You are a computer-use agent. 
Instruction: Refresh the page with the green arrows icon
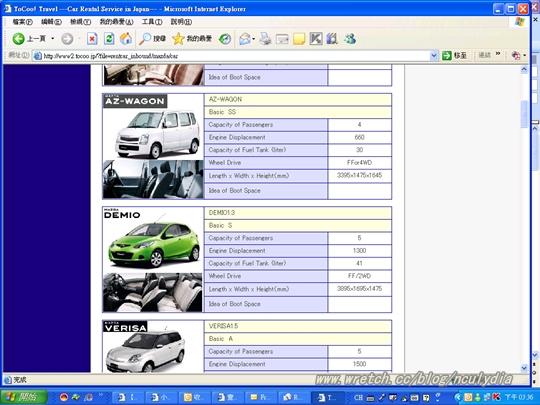(109, 39)
